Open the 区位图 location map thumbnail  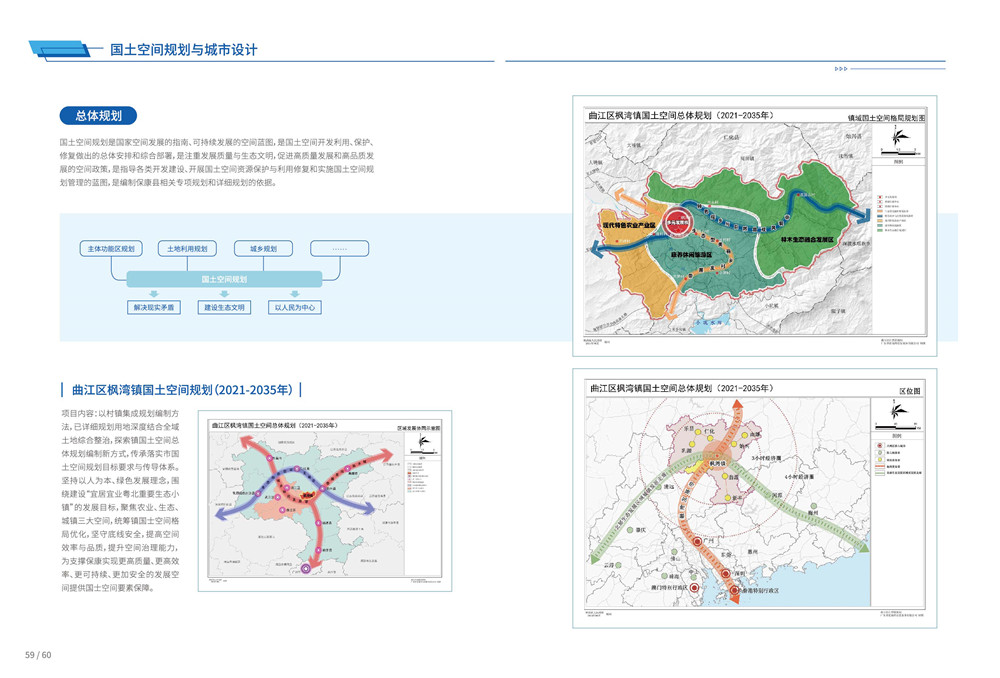coord(755,498)
